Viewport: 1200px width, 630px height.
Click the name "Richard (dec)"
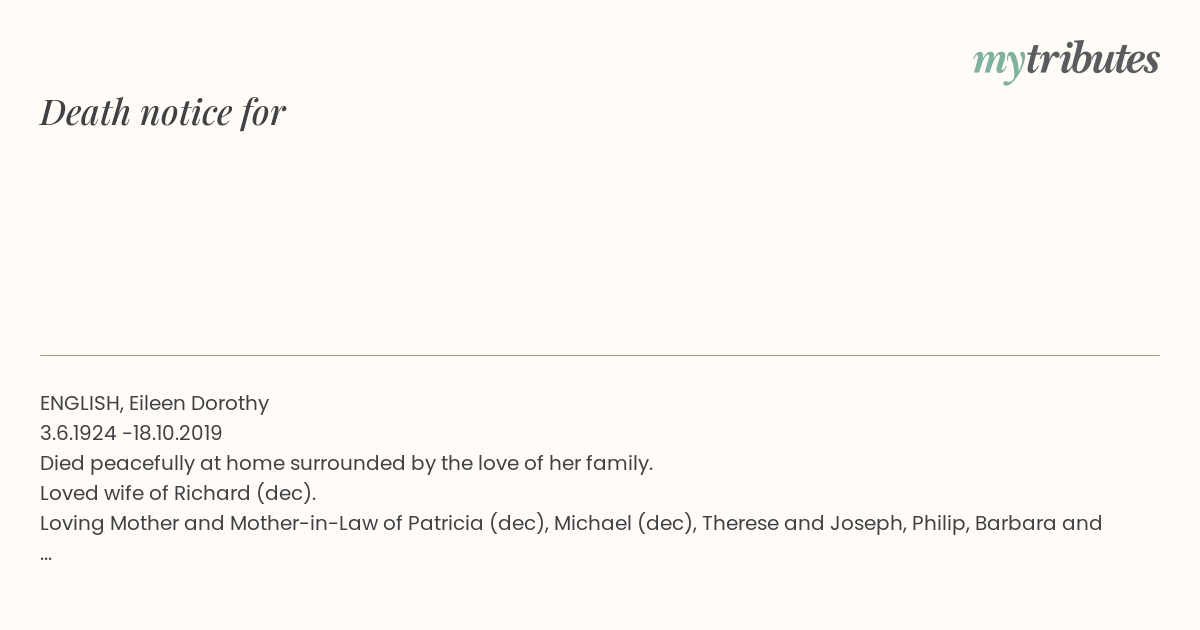[245, 493]
